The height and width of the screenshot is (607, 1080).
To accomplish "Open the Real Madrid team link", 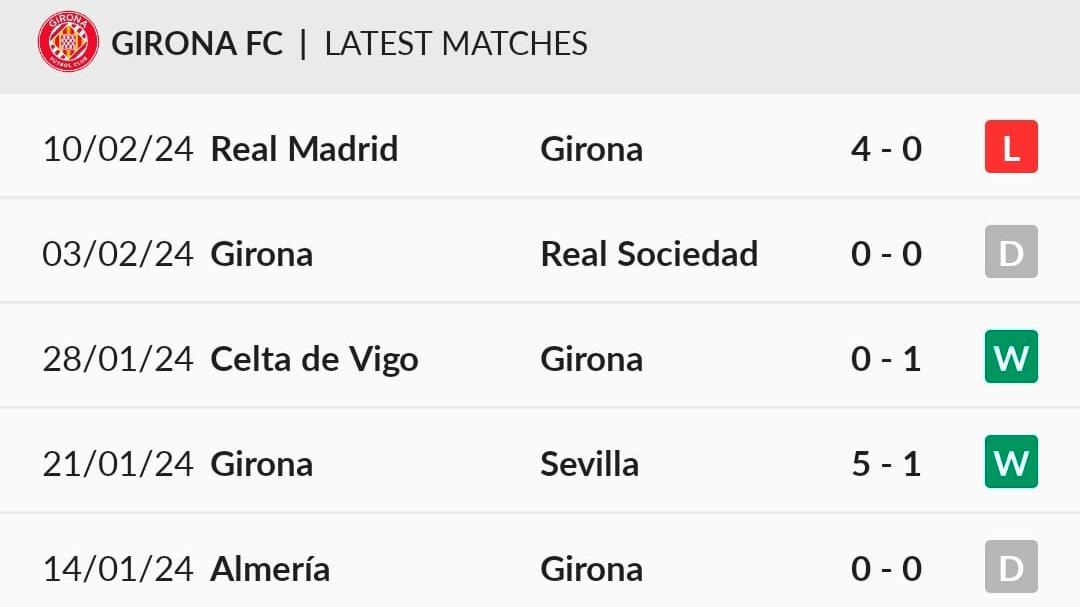I will click(304, 149).
